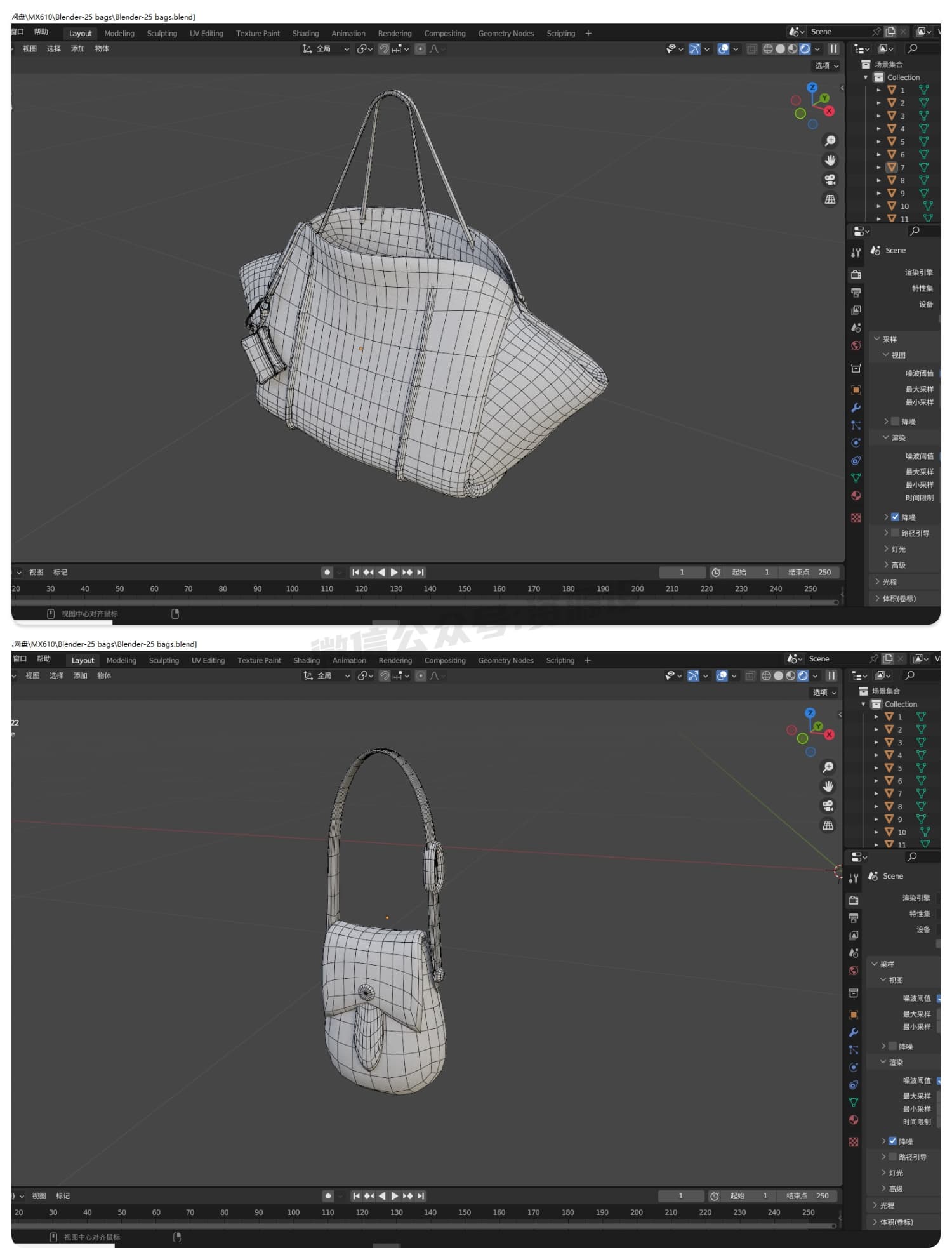
Task: Open World properties globe tab in tote-bag window
Action: tap(856, 345)
